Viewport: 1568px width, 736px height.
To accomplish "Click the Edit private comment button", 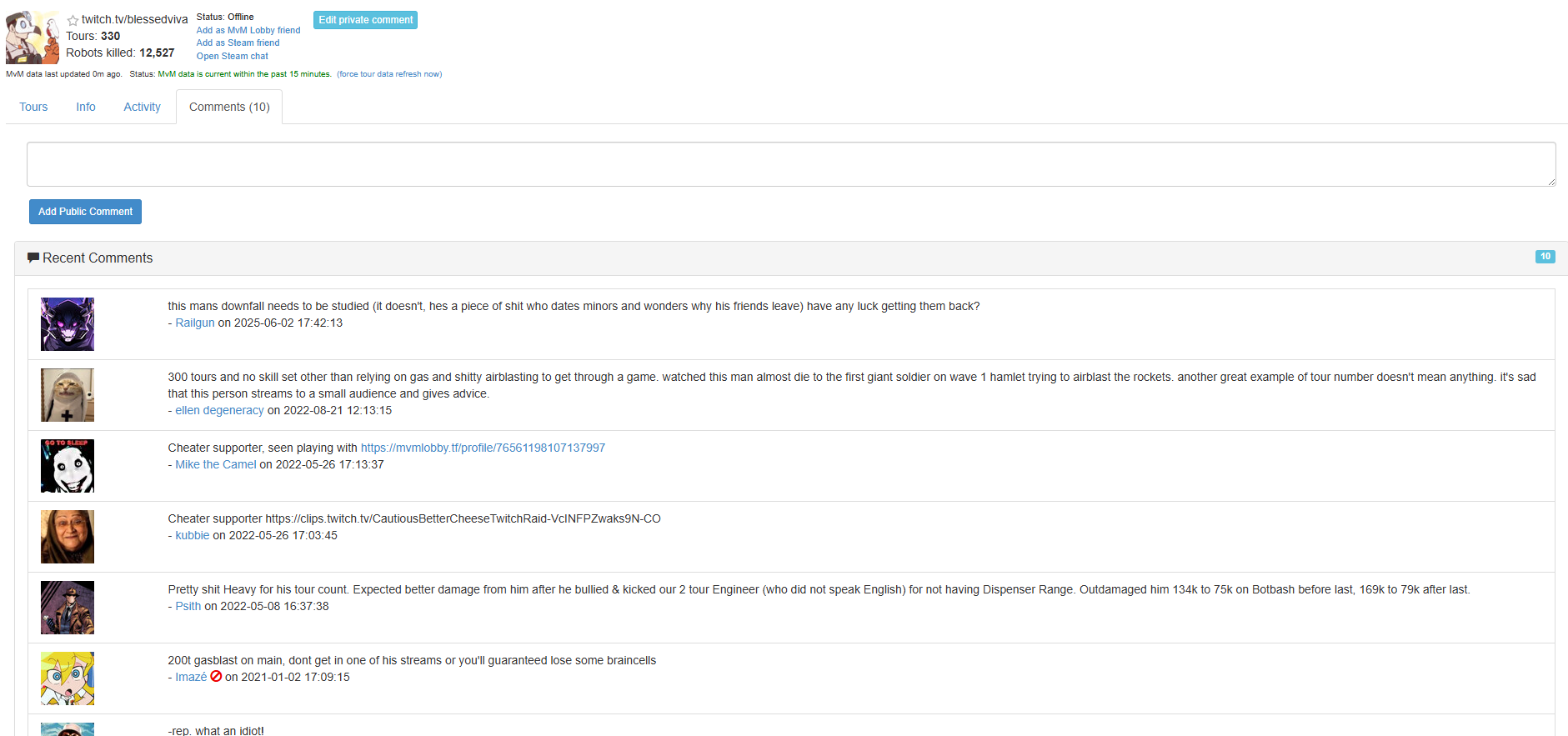I will 365,20.
